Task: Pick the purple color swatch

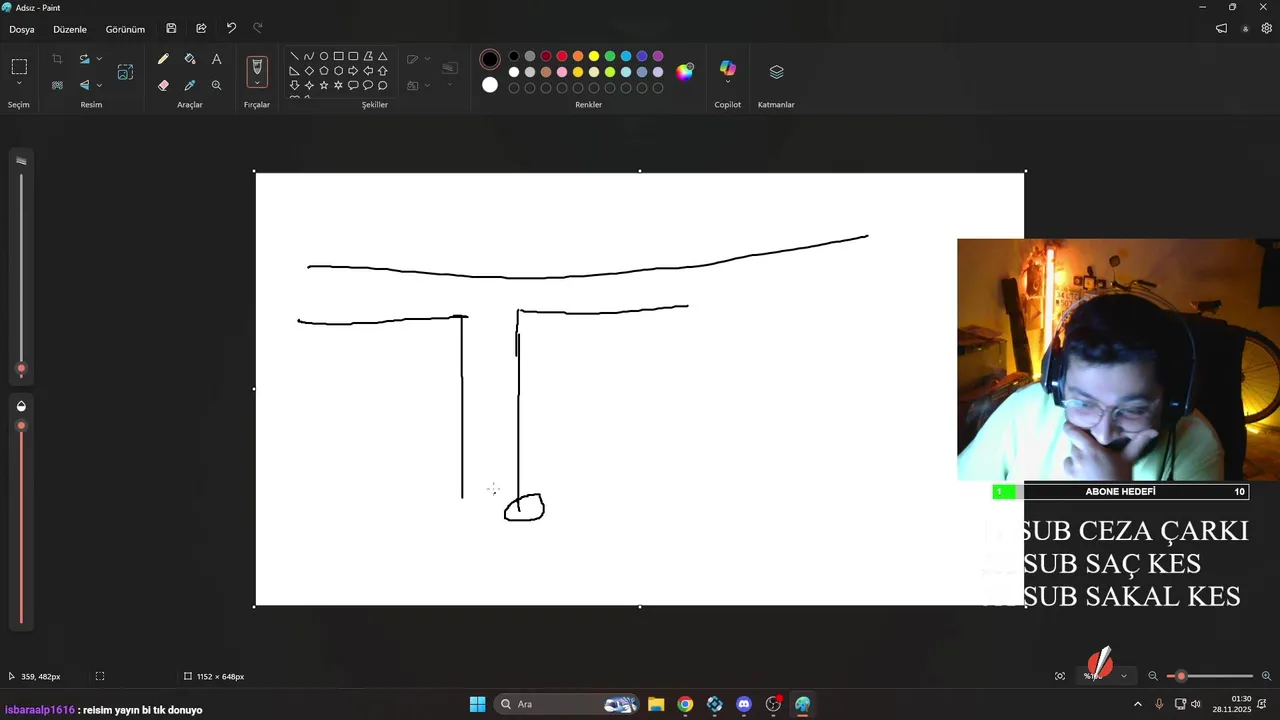Action: pyautogui.click(x=658, y=56)
